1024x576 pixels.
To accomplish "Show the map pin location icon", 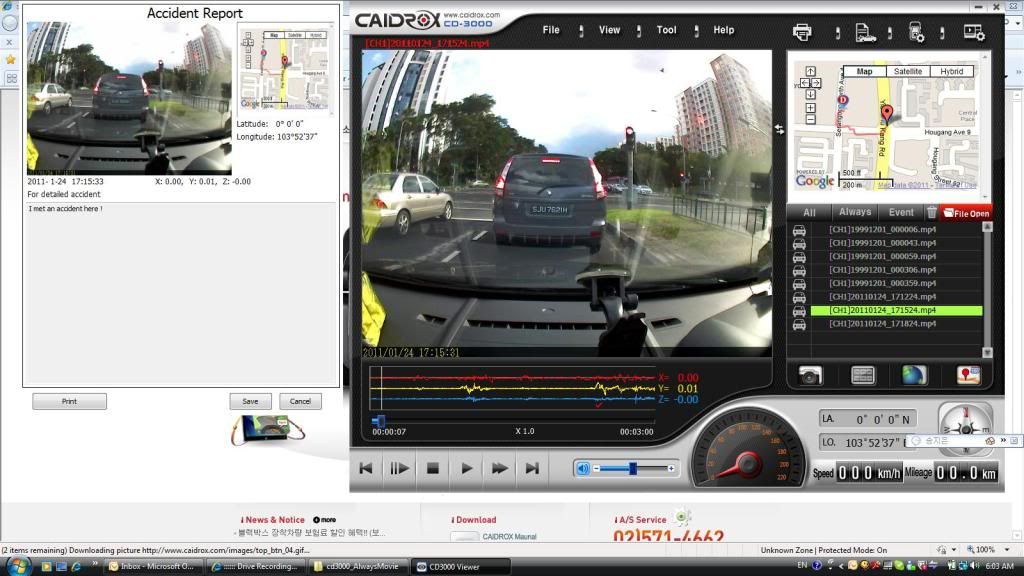I will pyautogui.click(x=968, y=375).
